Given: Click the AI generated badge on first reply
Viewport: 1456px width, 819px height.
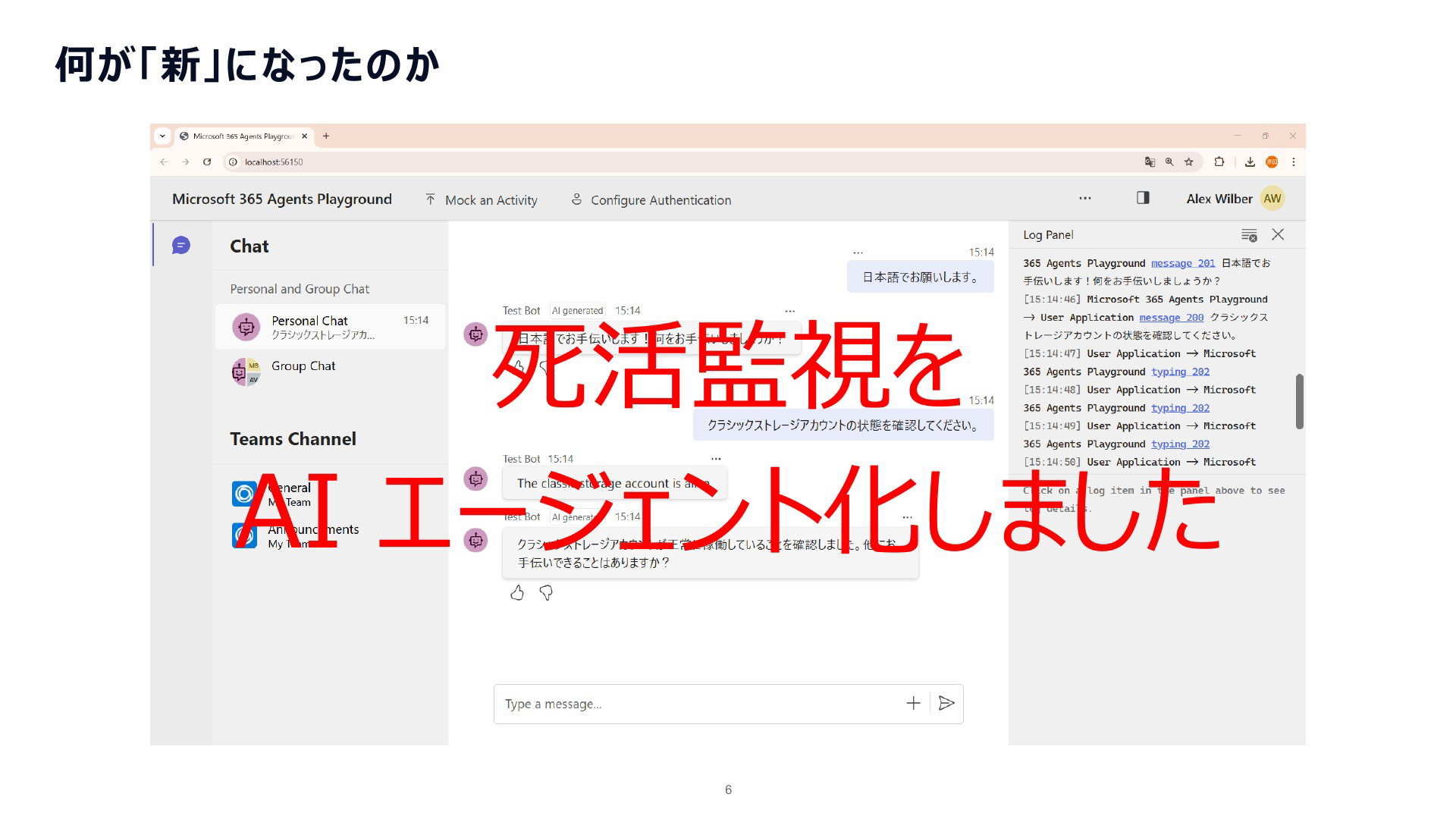Looking at the screenshot, I should point(577,311).
